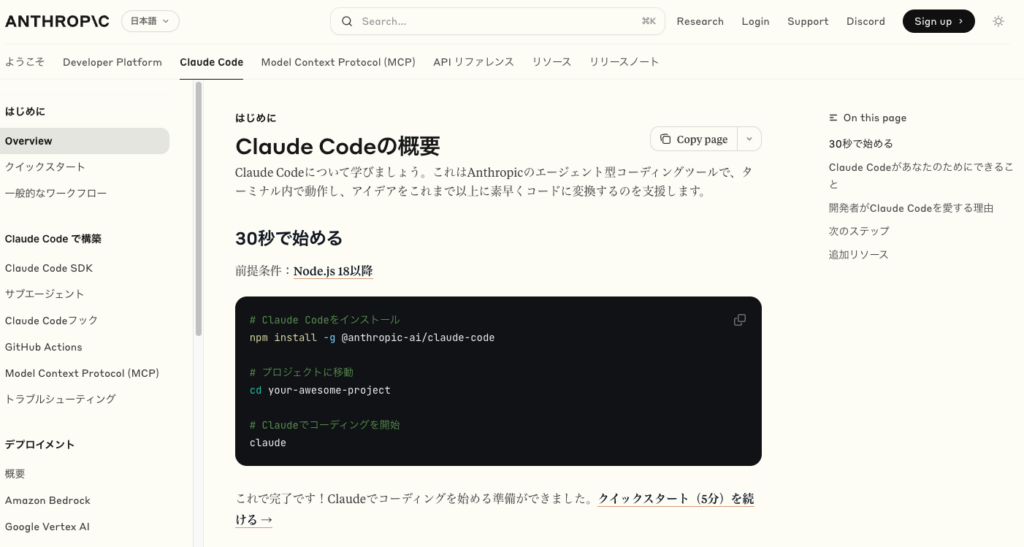Image resolution: width=1024 pixels, height=547 pixels.
Task: Select the Claude Code tab
Action: 212,62
